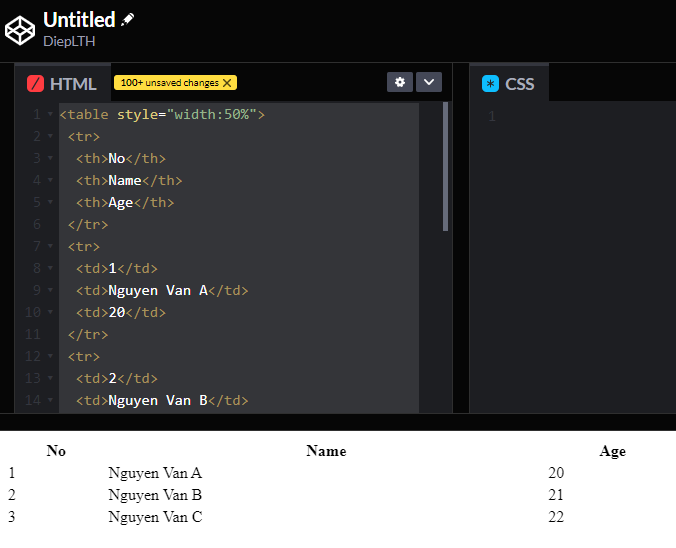Open HTML editor settings gear
676x548 pixels.
(400, 82)
